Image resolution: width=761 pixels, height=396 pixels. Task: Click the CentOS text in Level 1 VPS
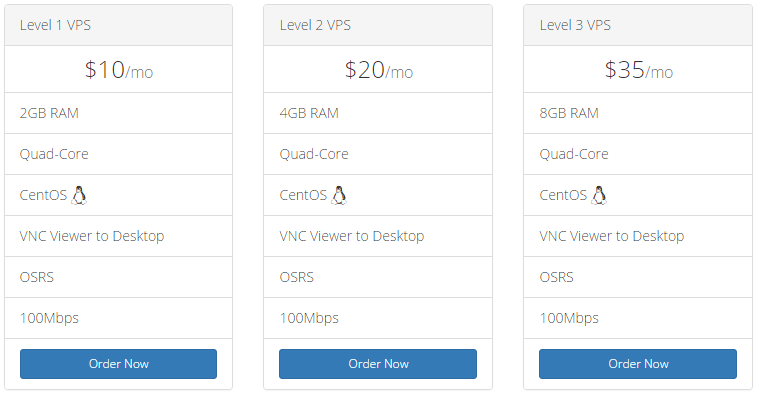coord(43,195)
